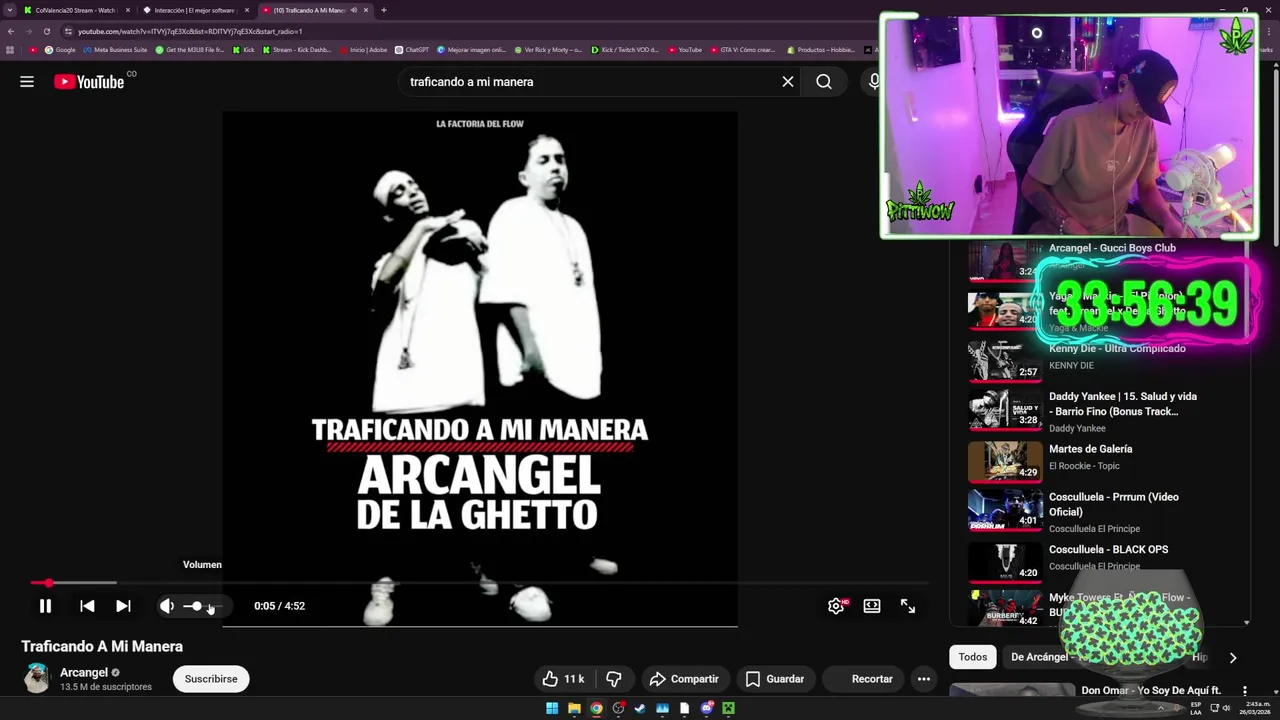Open Arcangel channel name link
Viewport: 1280px width, 720px height.
[x=83, y=673]
